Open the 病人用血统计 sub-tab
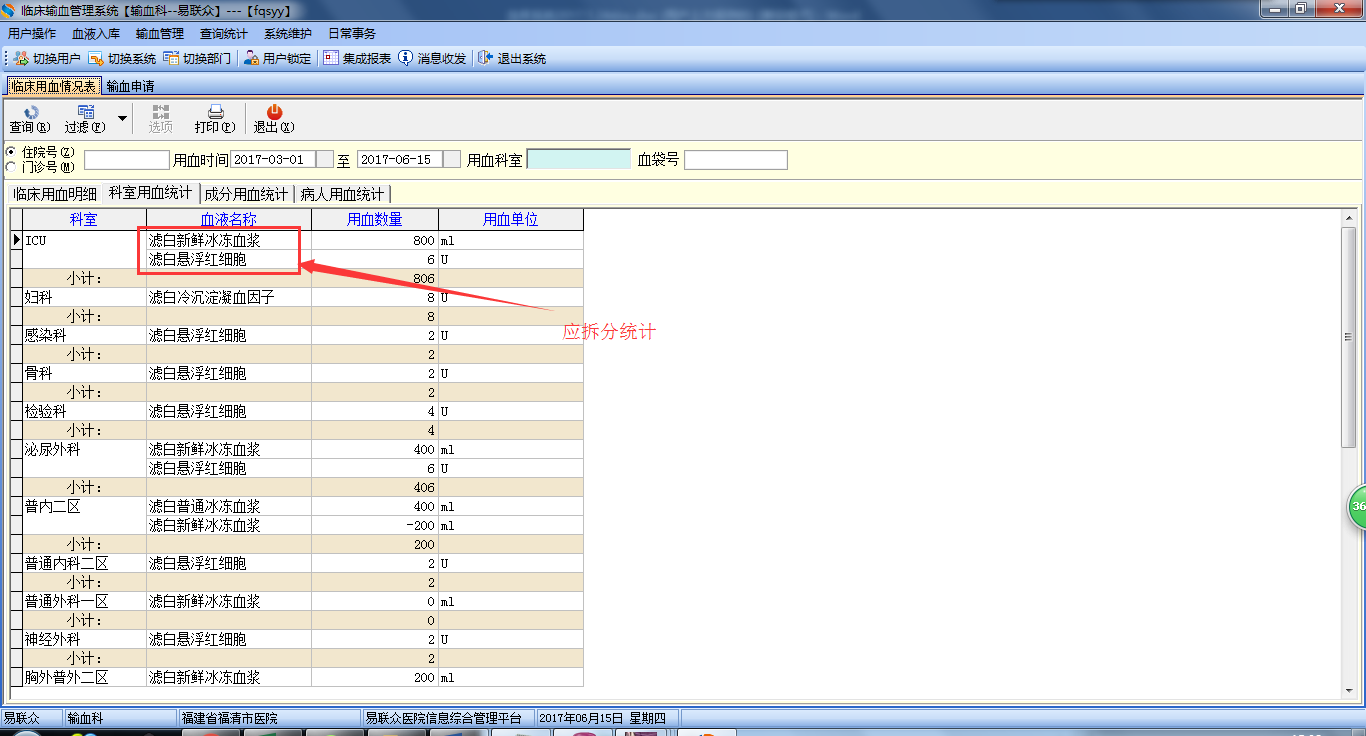 pos(342,194)
